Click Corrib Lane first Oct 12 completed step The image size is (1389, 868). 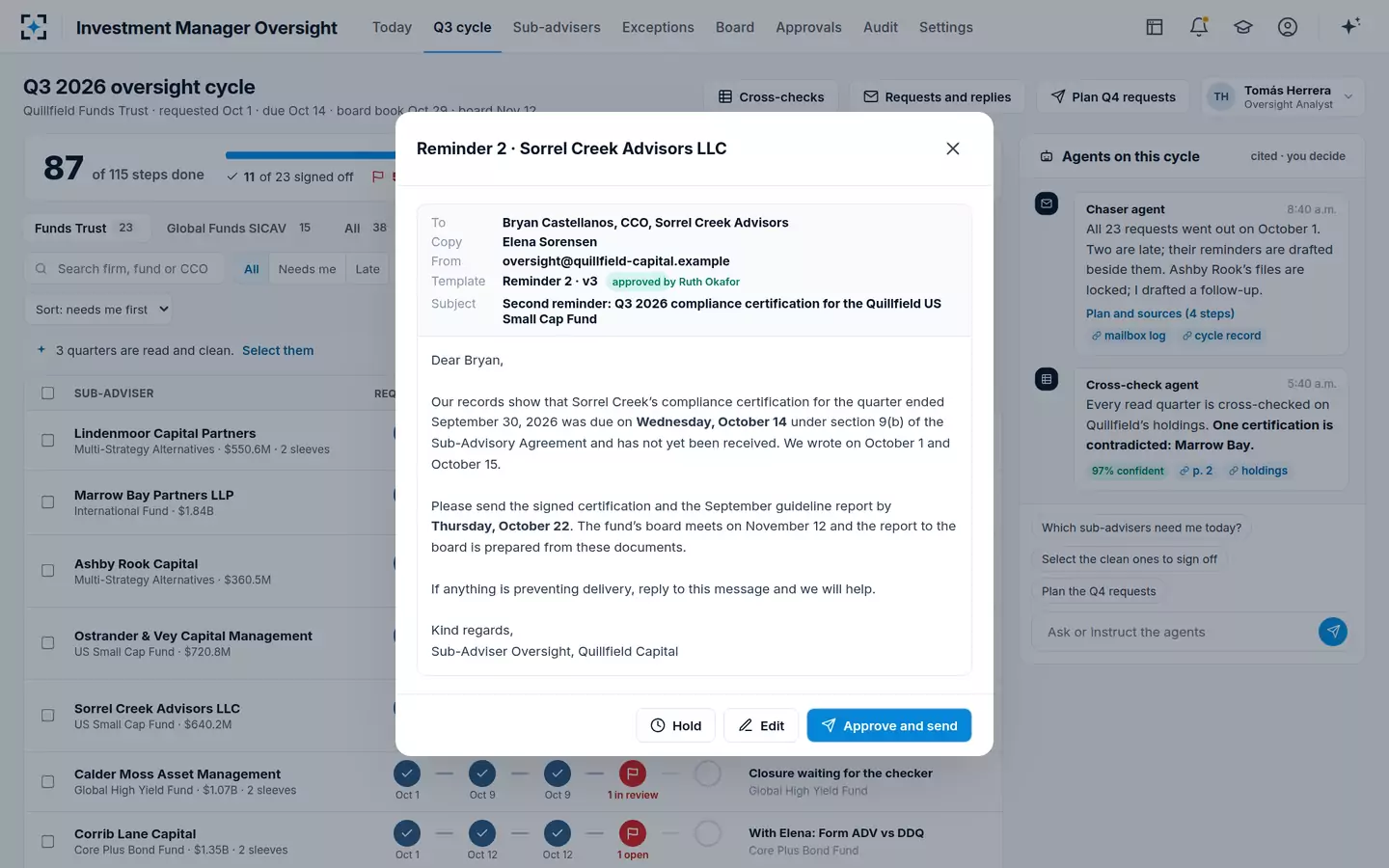point(482,833)
